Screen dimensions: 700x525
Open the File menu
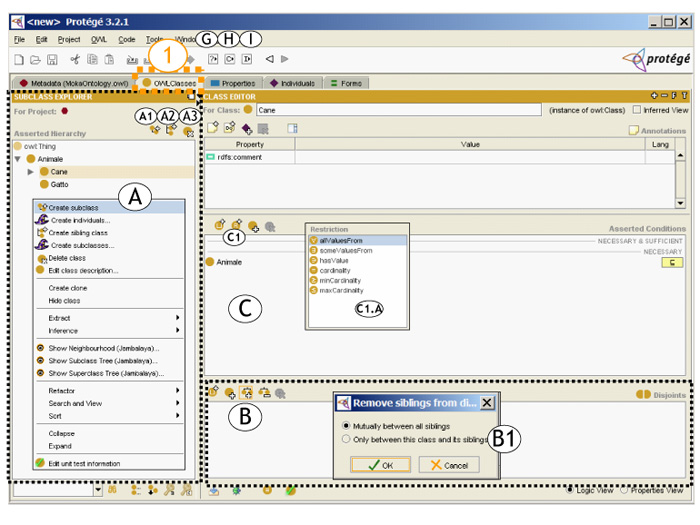point(19,39)
